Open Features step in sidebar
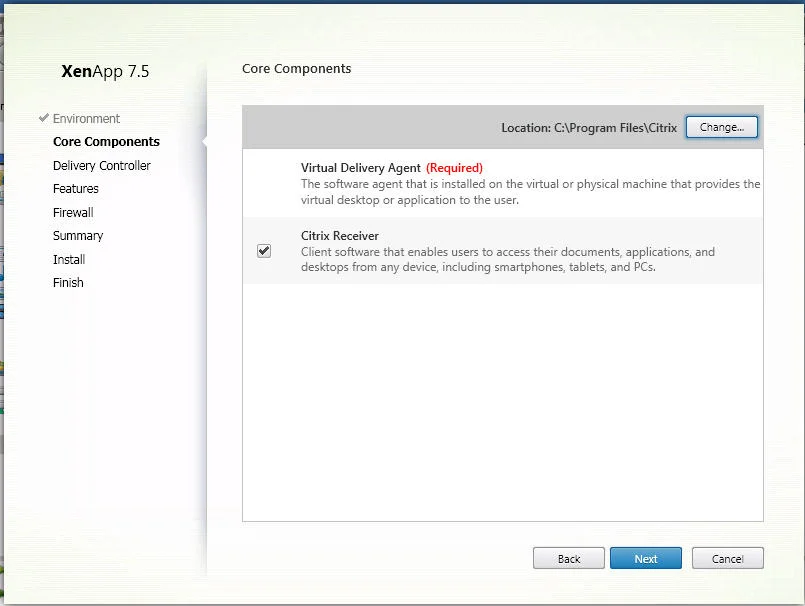Screen dimensions: 805x606 tap(75, 188)
